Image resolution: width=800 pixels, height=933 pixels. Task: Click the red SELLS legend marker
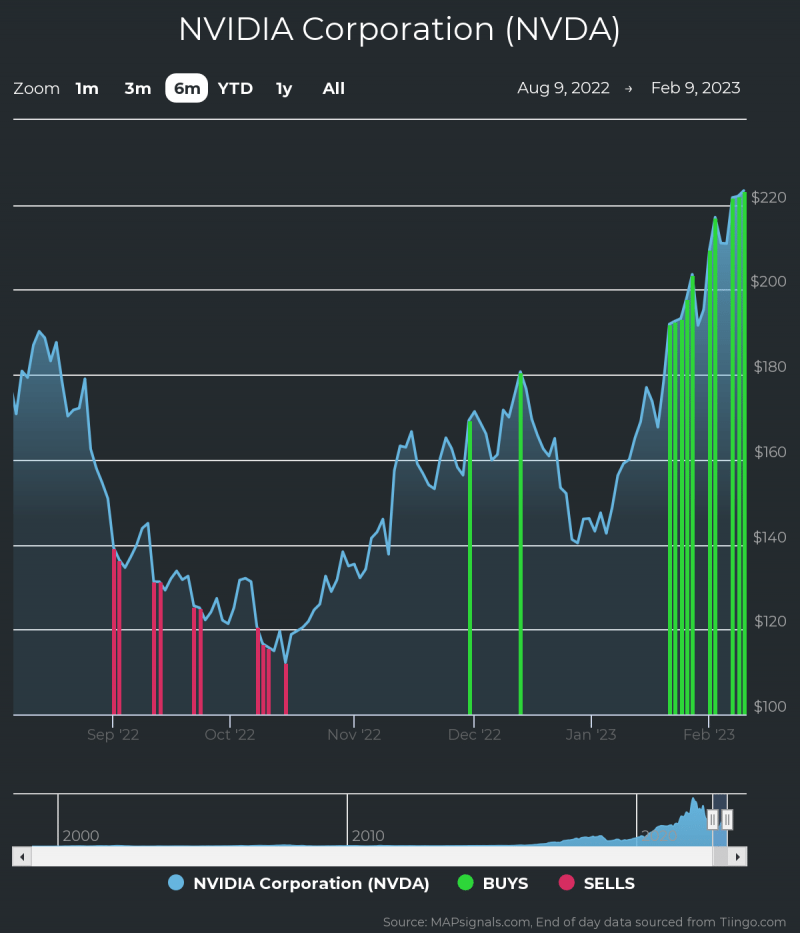567,882
